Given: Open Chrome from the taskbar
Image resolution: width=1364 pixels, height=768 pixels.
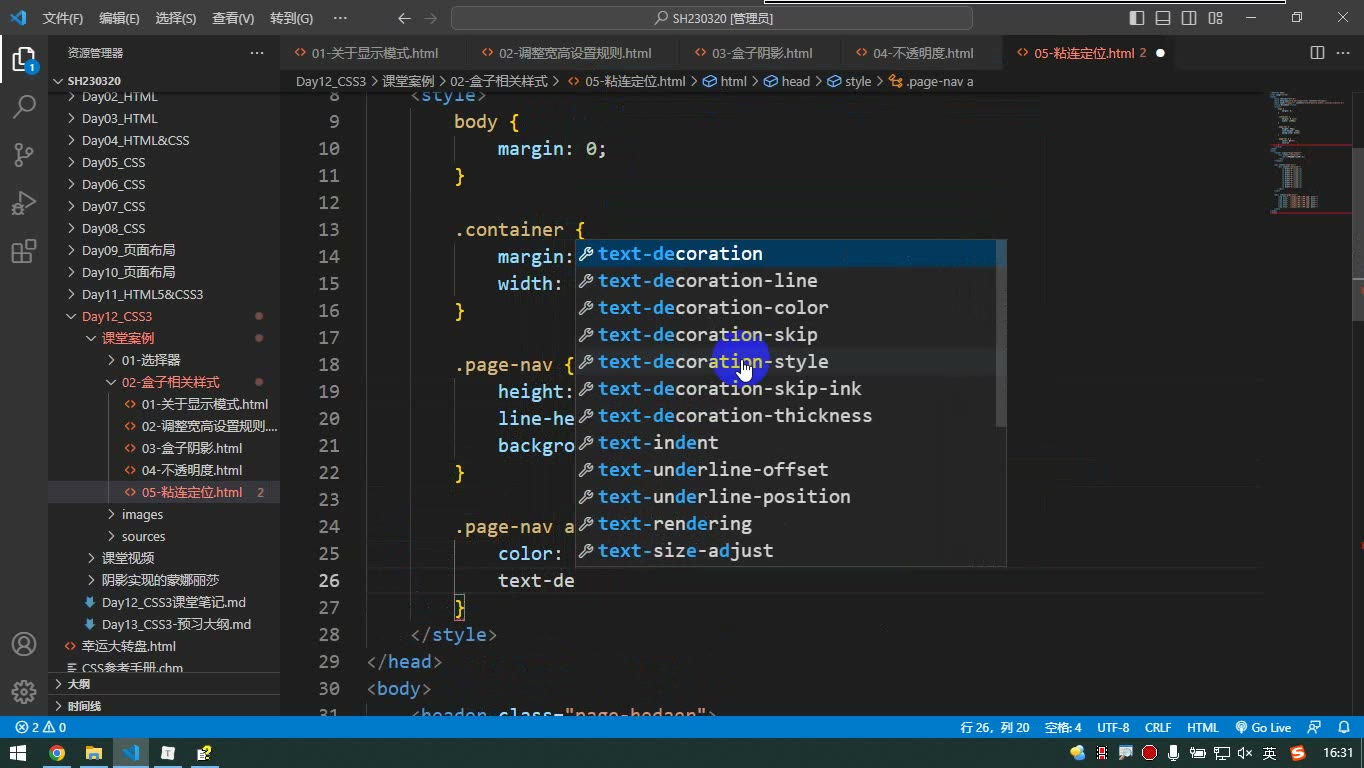Looking at the screenshot, I should tap(57, 753).
